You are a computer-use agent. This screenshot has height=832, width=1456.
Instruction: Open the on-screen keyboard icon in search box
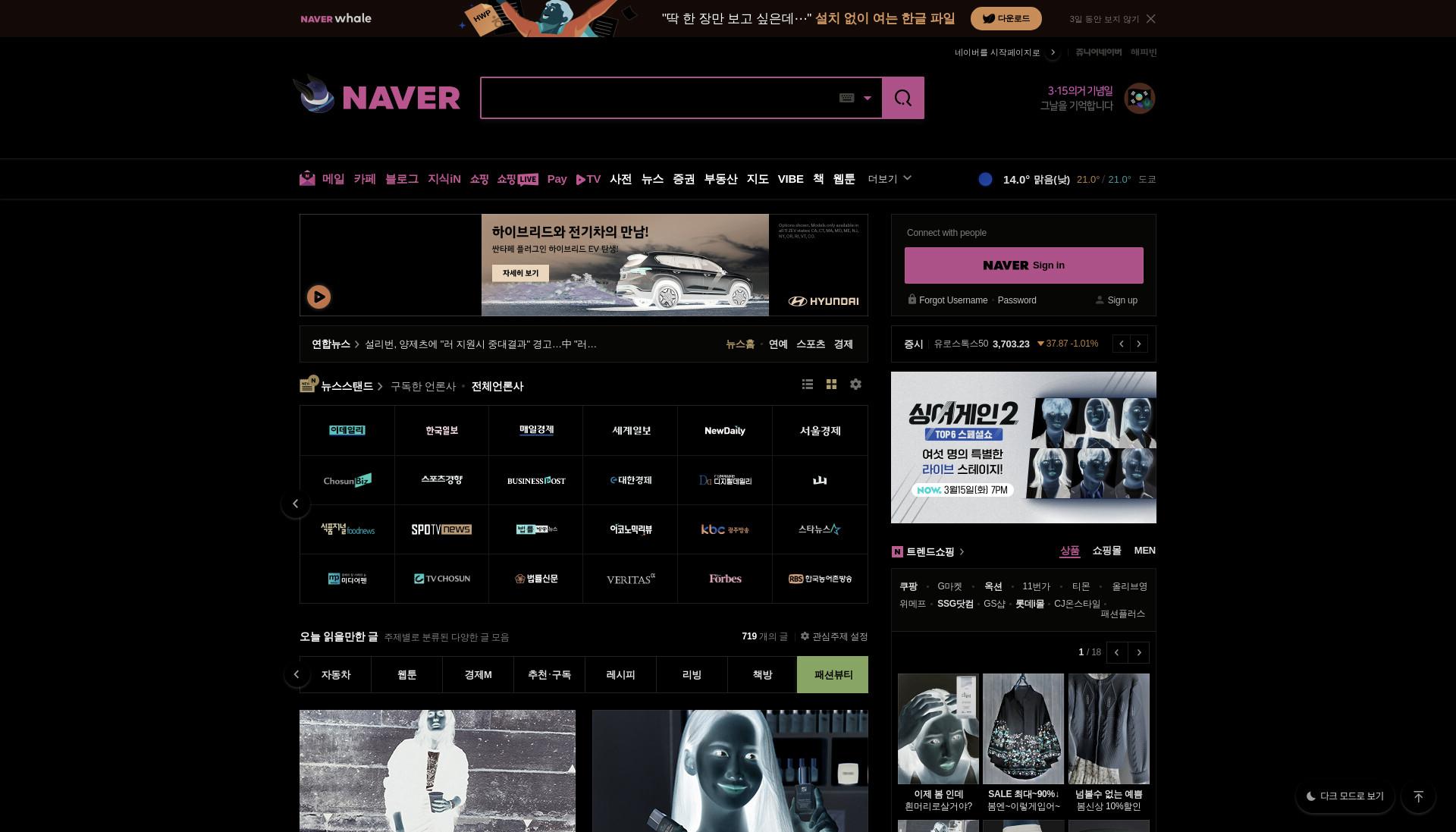coord(847,98)
